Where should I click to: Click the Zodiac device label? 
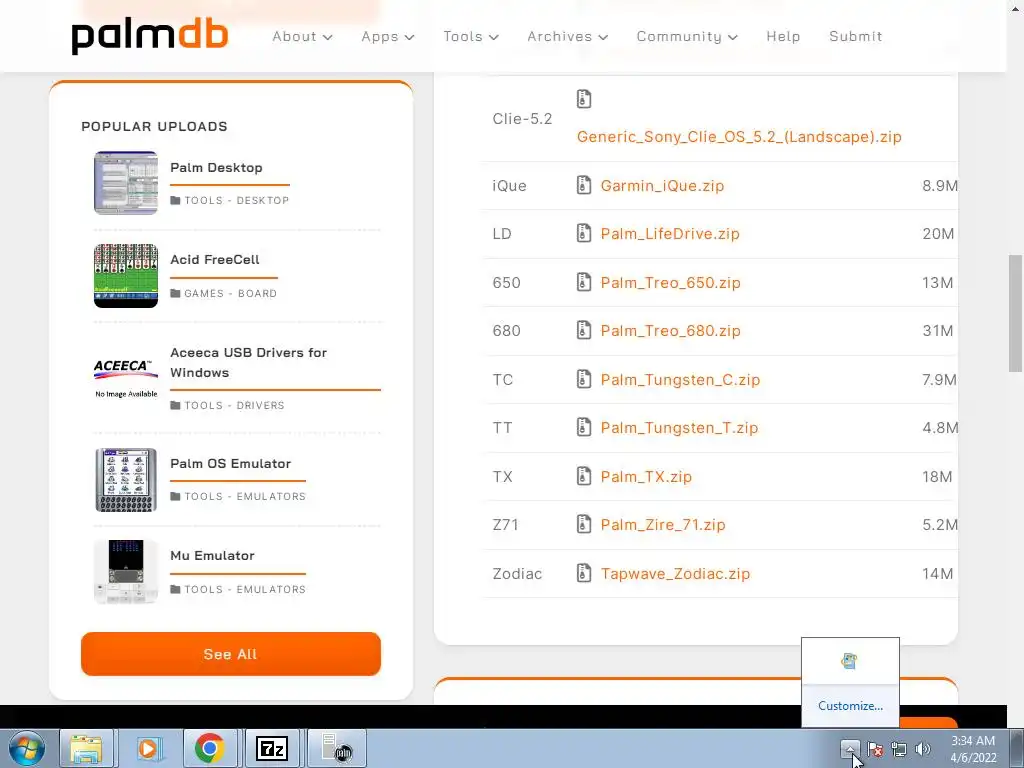(517, 573)
